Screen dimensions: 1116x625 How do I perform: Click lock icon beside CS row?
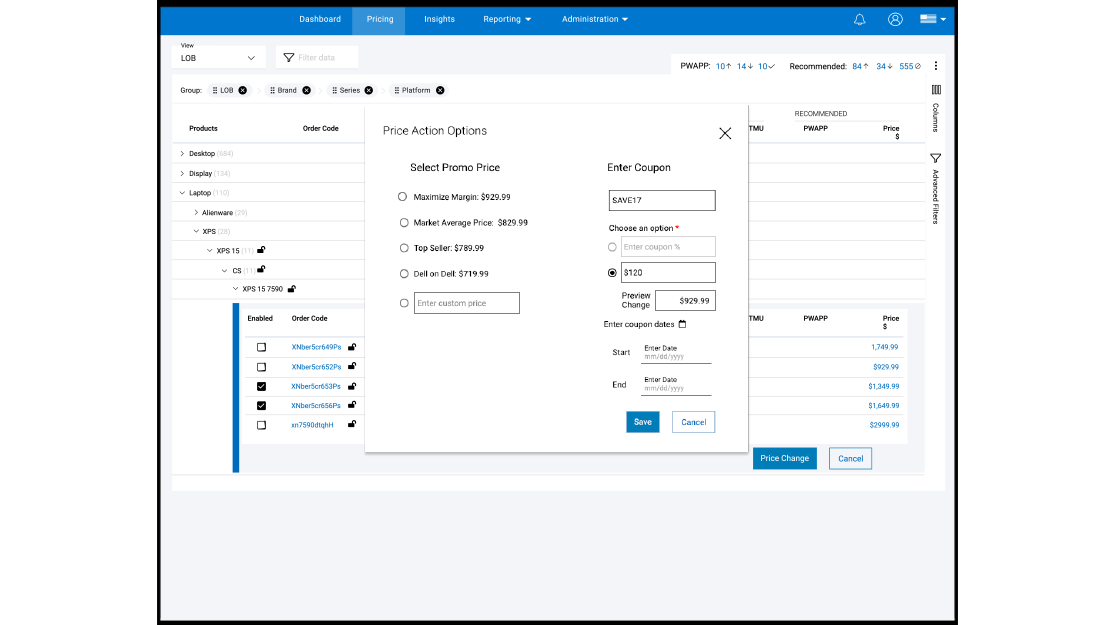tap(261, 269)
